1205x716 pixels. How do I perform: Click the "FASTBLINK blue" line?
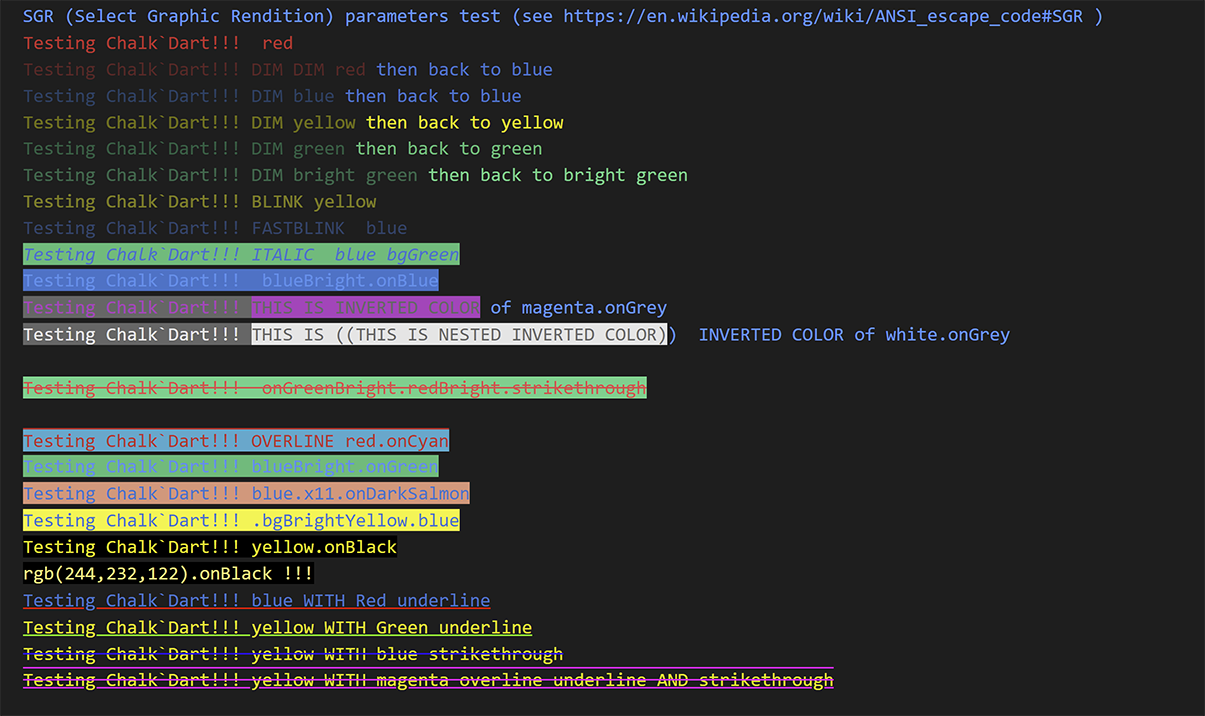pyautogui.click(x=215, y=228)
